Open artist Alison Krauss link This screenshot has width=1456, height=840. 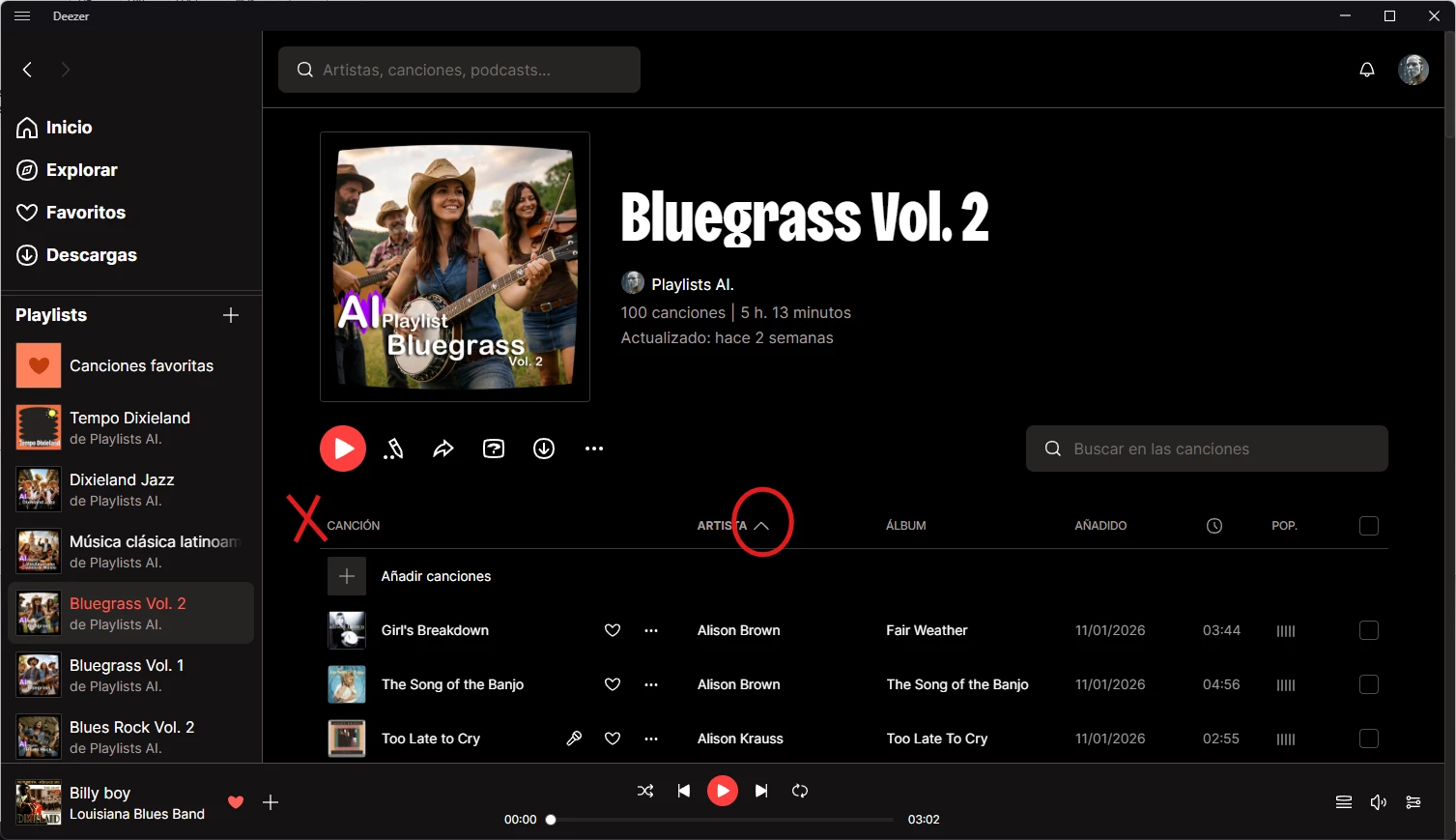pos(740,739)
